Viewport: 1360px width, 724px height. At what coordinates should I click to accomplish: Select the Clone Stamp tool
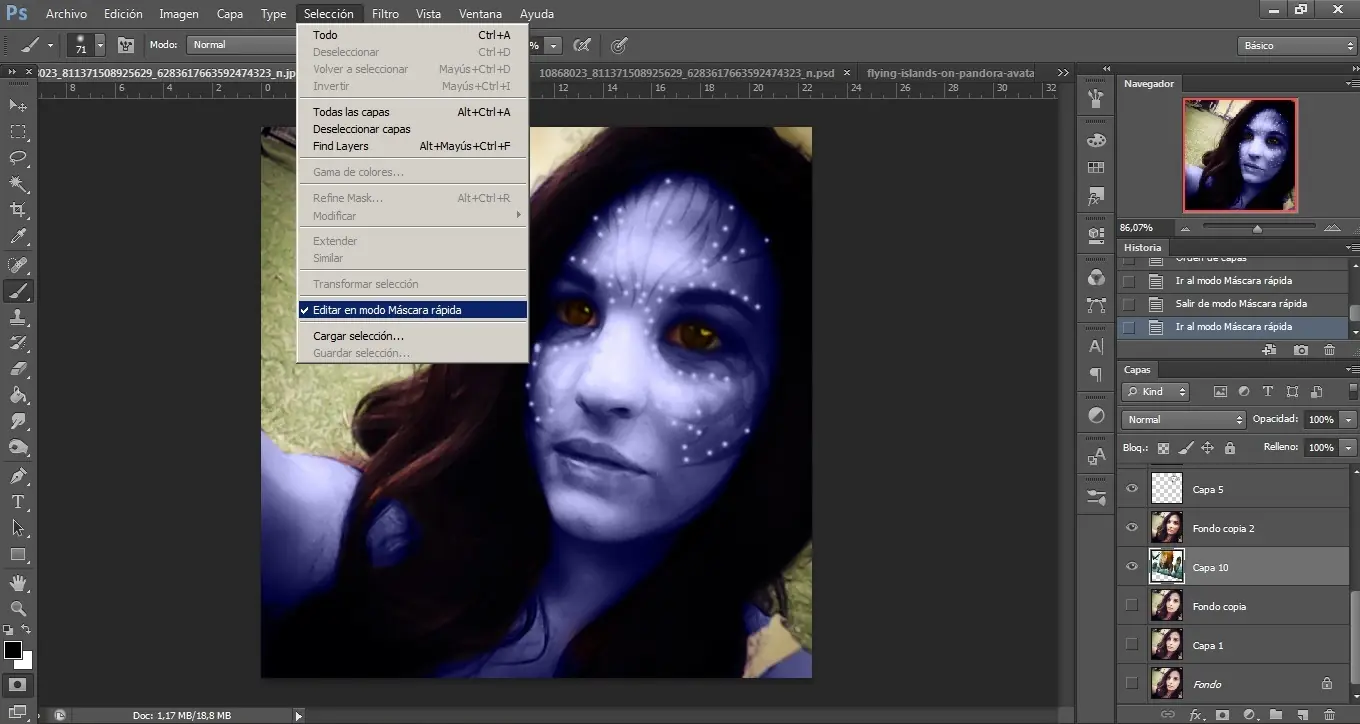[x=18, y=317]
